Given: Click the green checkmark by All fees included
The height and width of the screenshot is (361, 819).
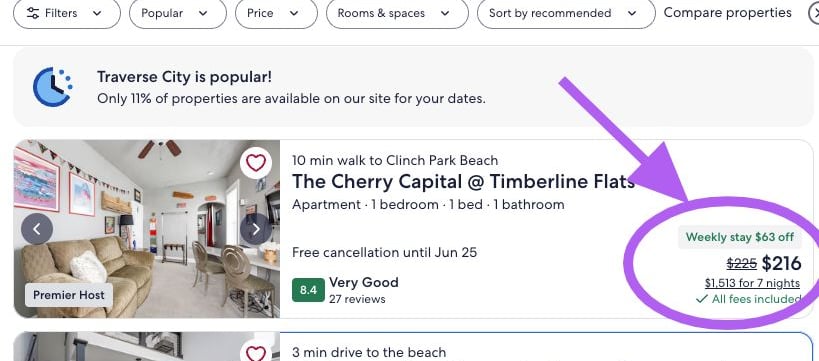Looking at the screenshot, I should [x=702, y=299].
